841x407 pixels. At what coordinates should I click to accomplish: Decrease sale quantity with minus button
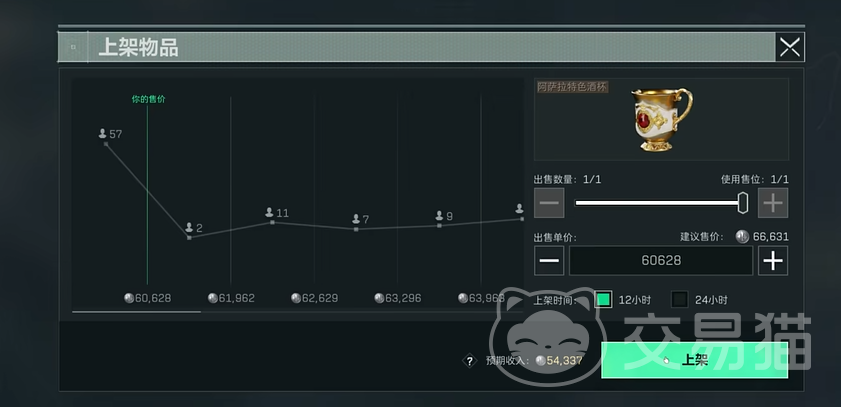549,203
